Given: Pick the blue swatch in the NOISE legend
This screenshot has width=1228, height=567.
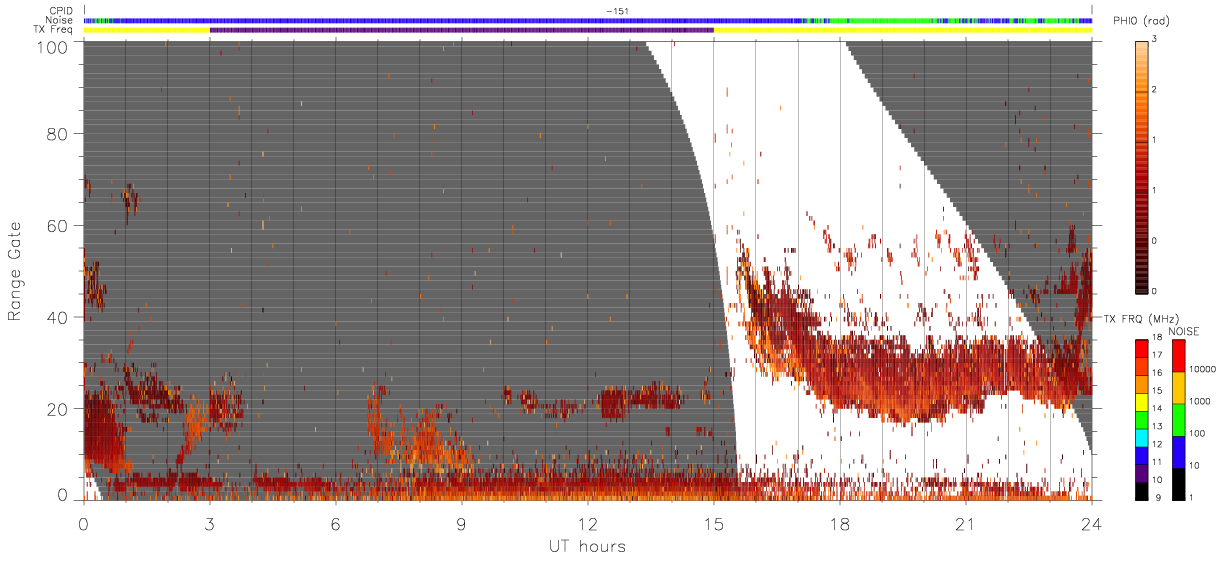Looking at the screenshot, I should 1179,452.
